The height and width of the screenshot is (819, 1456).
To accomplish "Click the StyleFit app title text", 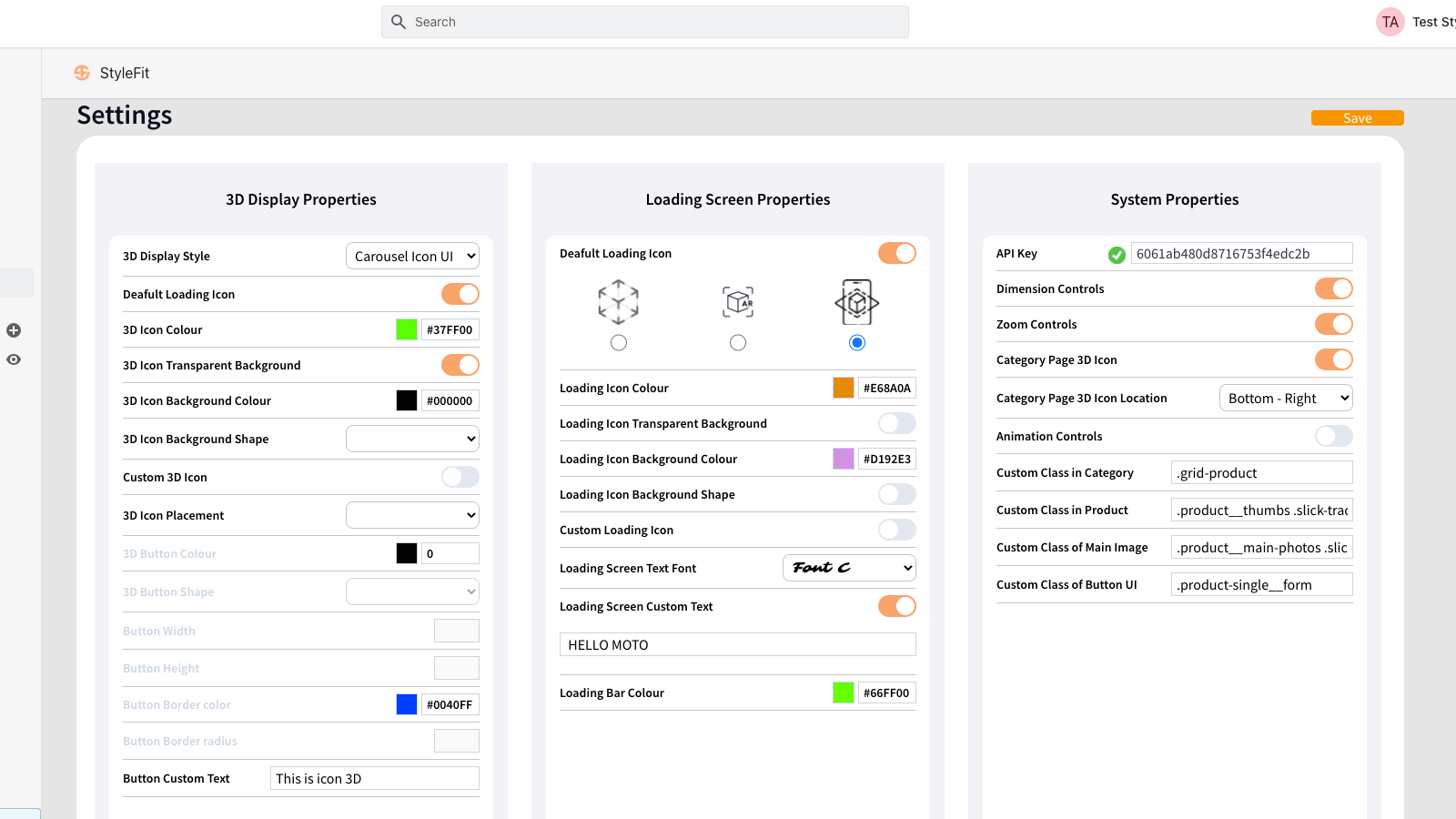I will (x=125, y=73).
